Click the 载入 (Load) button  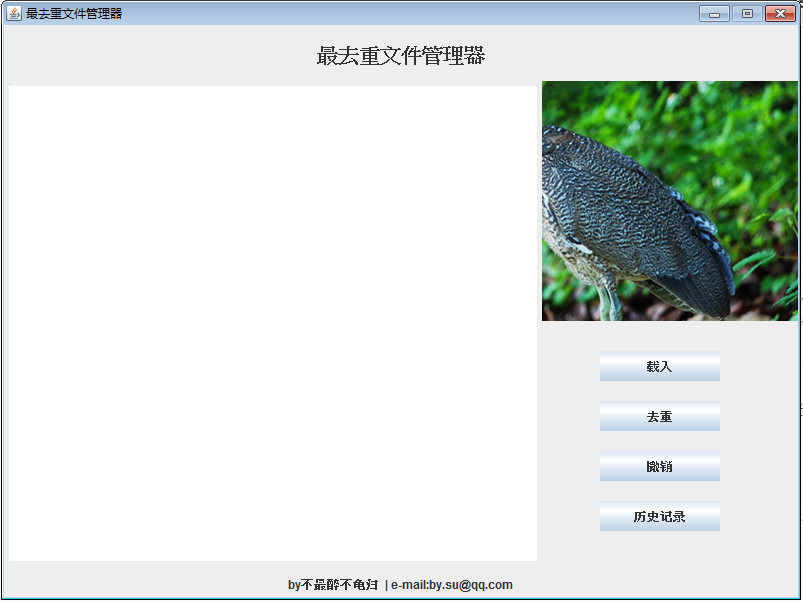click(660, 366)
